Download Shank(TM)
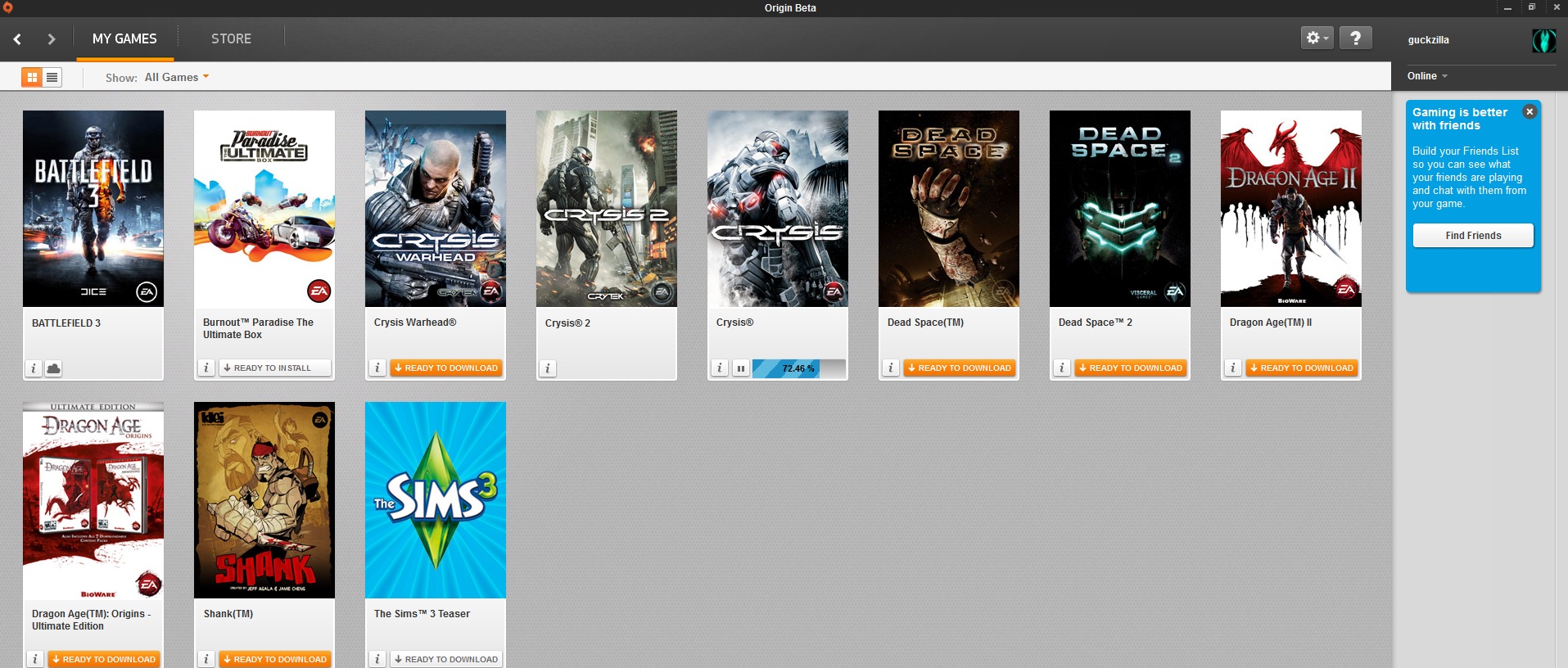The width and height of the screenshot is (1568, 668). click(275, 659)
